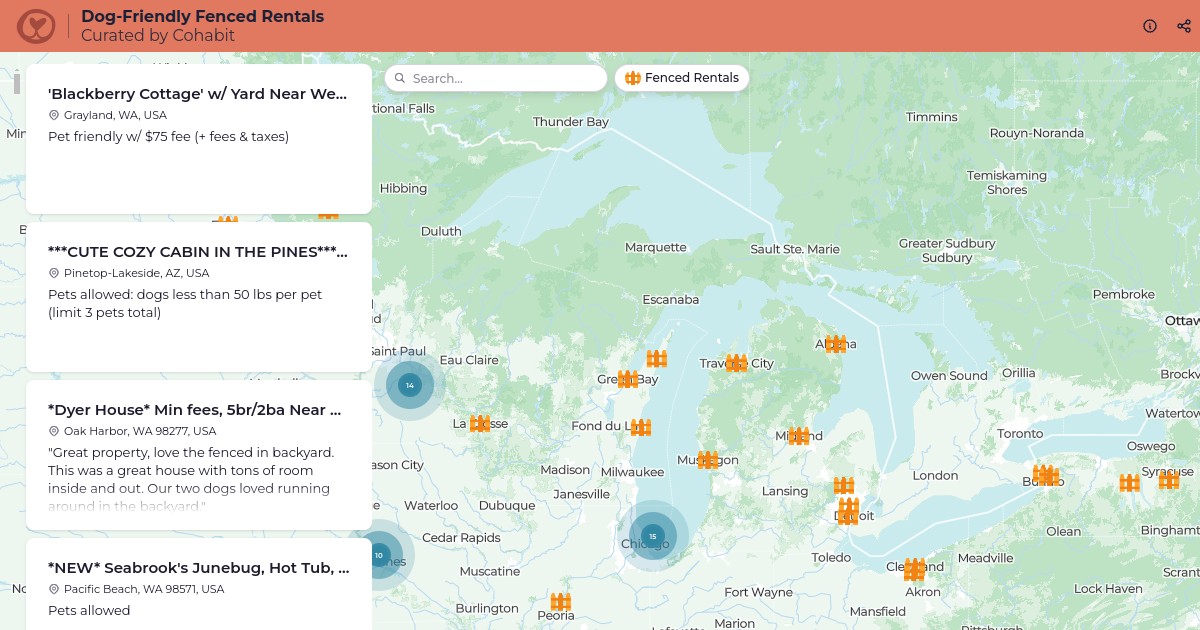
Task: Open the fence marker on Syracuse
Action: 1169,481
